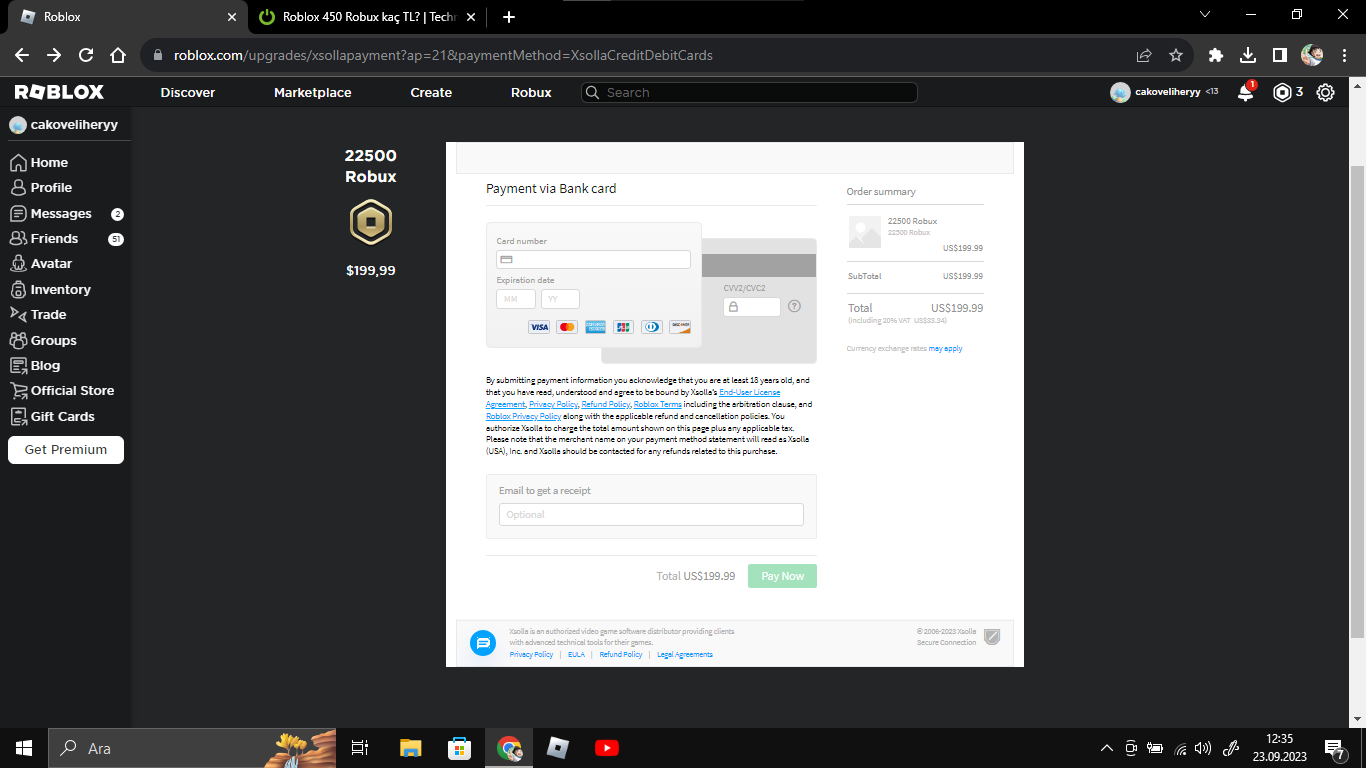Open the Roblox notifications bell
This screenshot has height=768, width=1366.
[1245, 92]
